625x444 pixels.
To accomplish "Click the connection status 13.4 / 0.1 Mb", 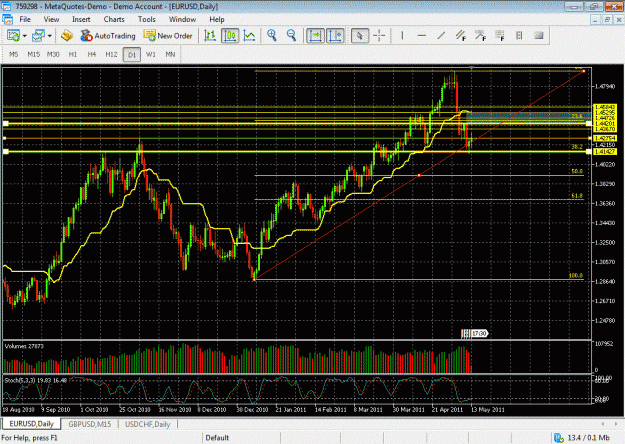I will (x=582, y=438).
